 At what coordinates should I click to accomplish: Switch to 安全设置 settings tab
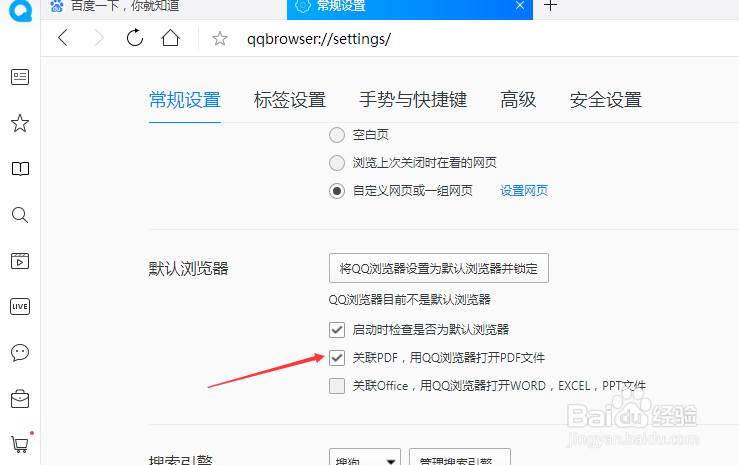pyautogui.click(x=606, y=100)
